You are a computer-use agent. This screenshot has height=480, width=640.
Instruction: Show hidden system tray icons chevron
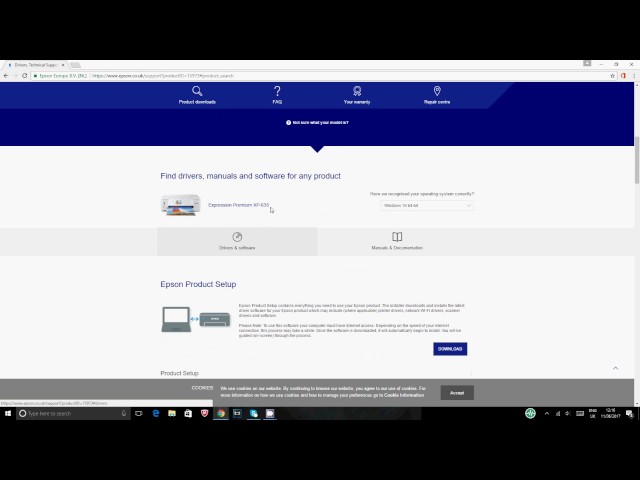tap(547, 413)
